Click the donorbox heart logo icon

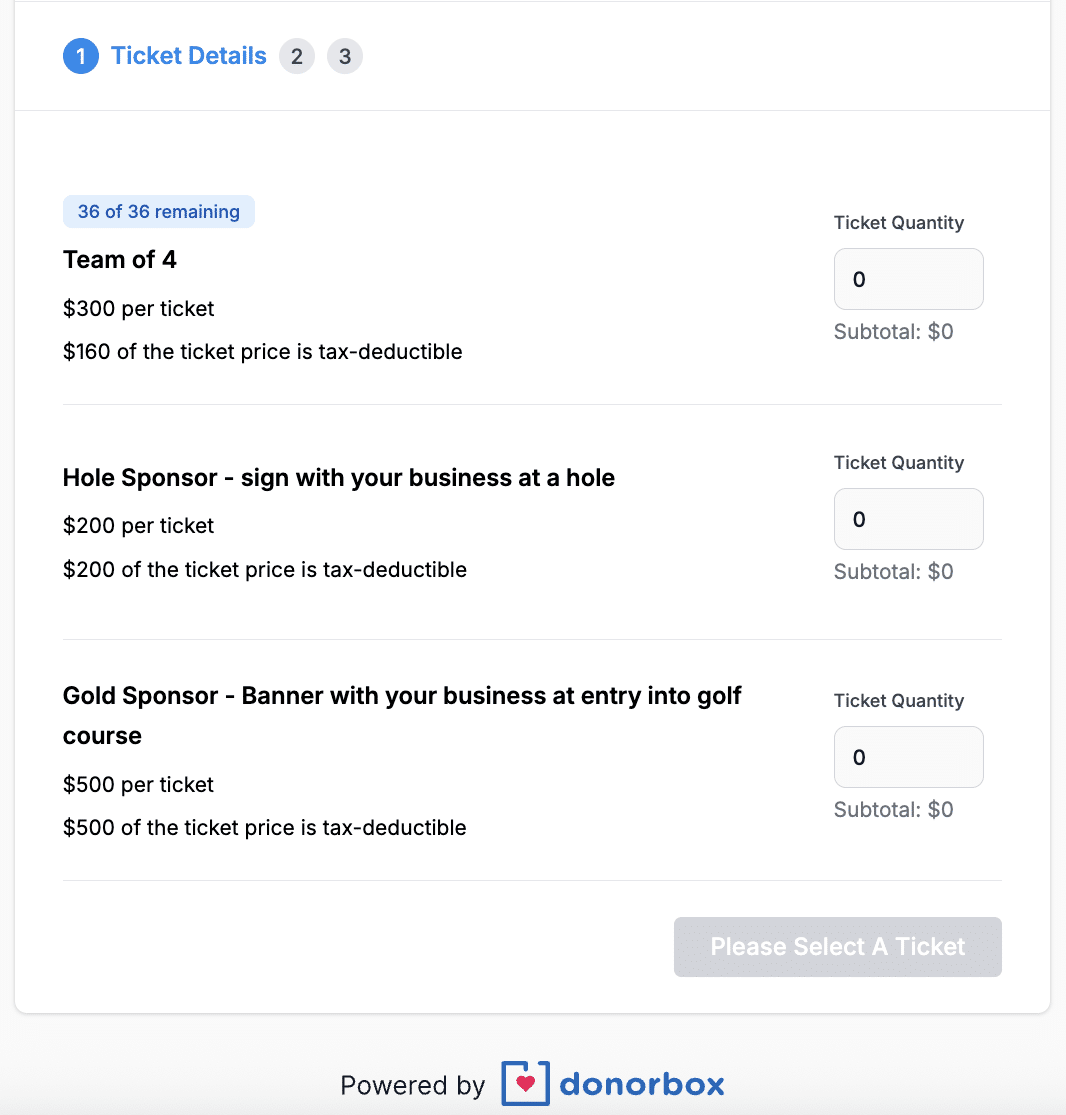[526, 1084]
